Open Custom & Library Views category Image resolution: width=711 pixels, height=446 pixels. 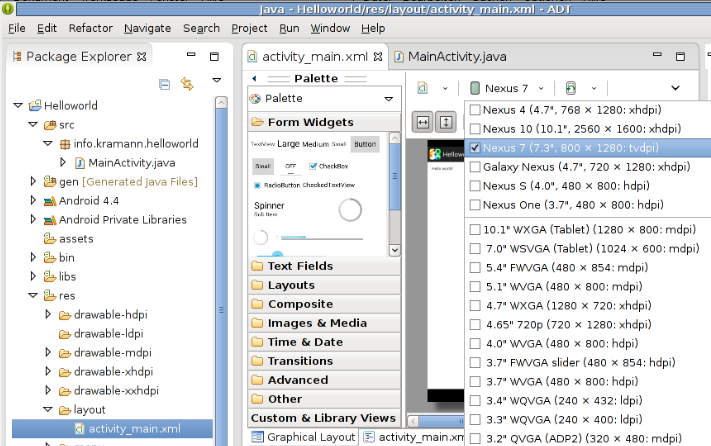tap(325, 418)
